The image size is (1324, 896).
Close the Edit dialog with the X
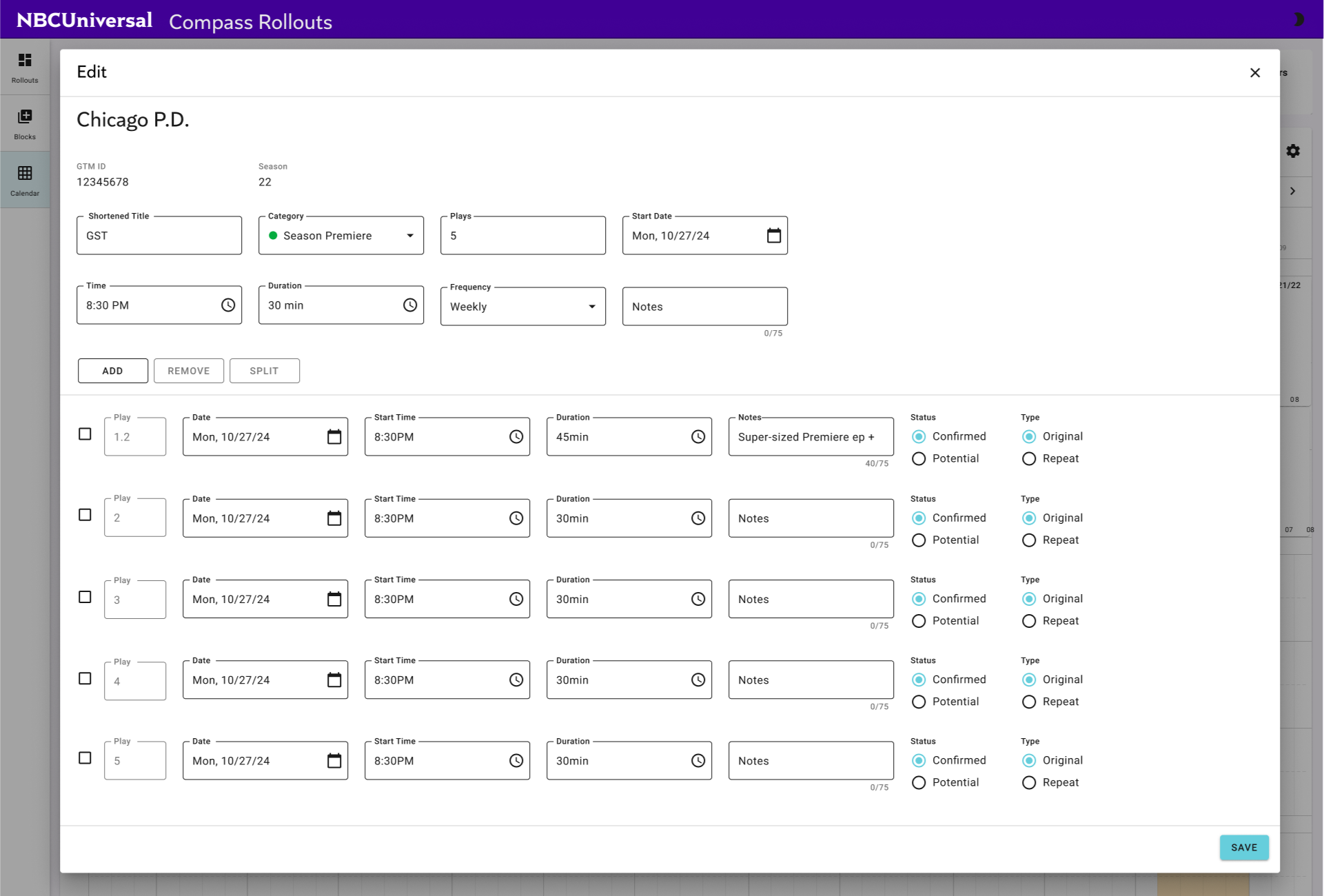coord(1254,73)
